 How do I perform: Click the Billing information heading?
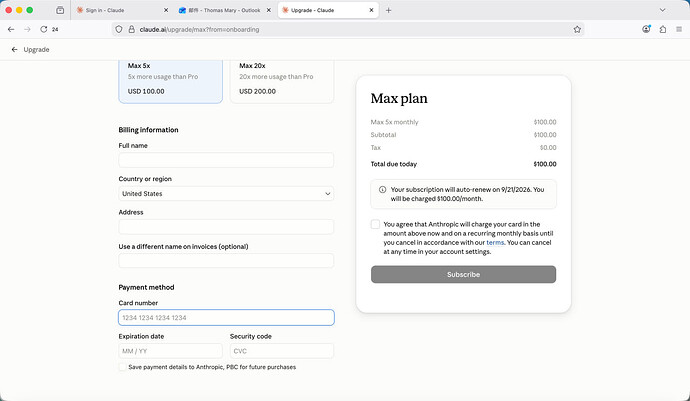tap(148, 130)
